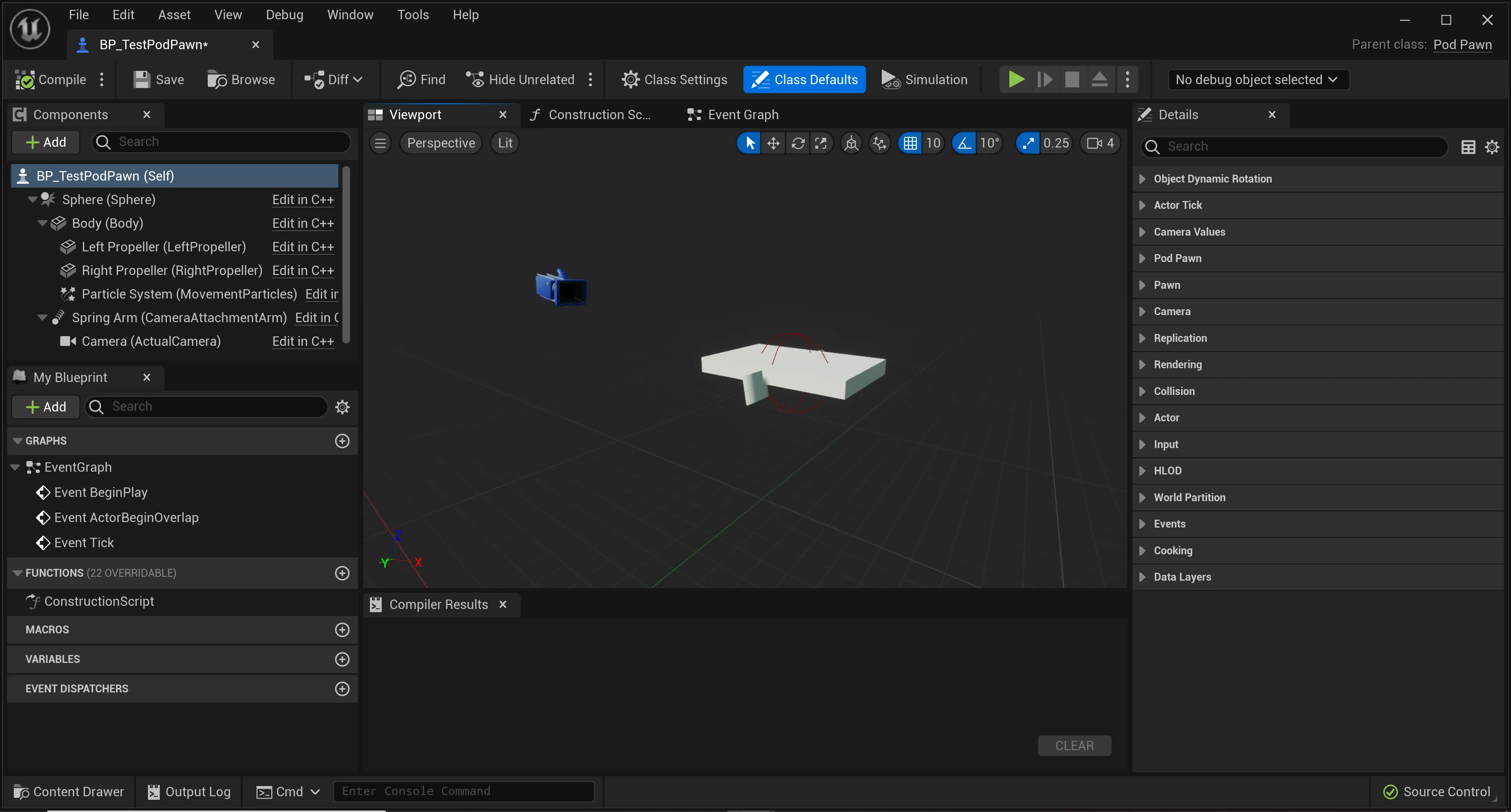The width and height of the screenshot is (1511, 812).
Task: Add a new function plus icon
Action: [x=342, y=573]
